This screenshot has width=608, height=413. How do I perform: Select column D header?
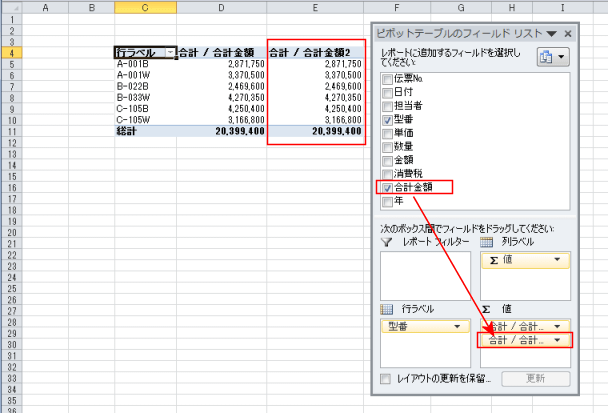(221, 7)
